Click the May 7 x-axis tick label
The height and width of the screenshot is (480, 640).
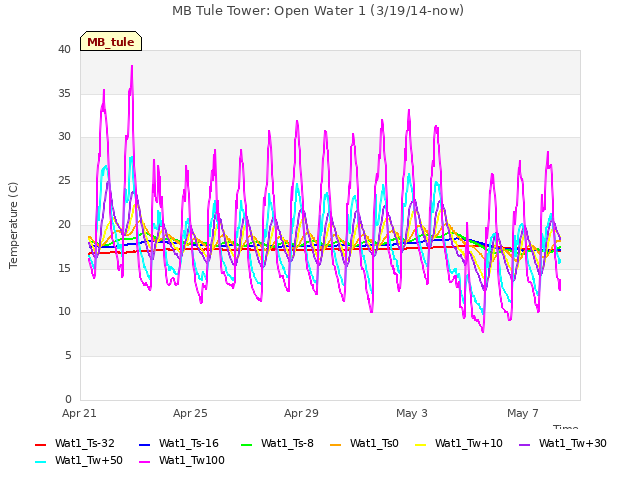coord(523,413)
